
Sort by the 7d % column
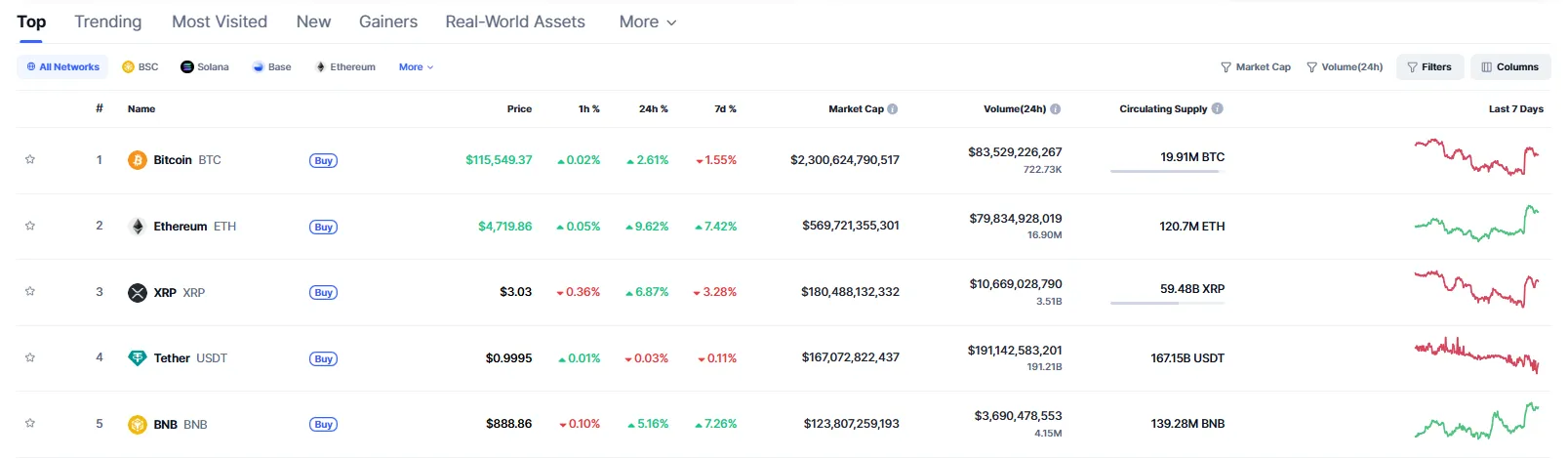(725, 109)
